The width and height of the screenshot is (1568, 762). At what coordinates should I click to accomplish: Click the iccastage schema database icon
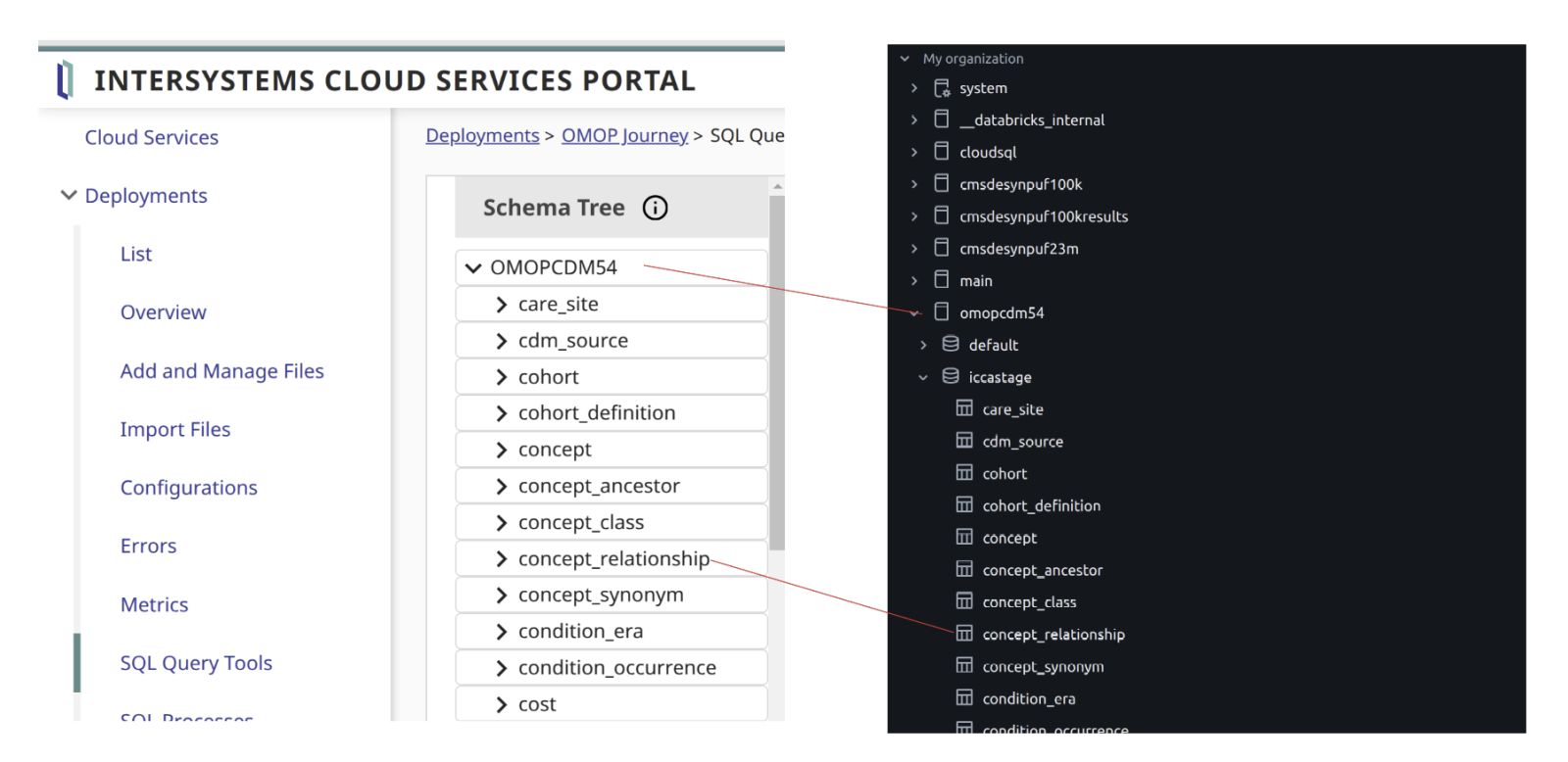pos(951,376)
